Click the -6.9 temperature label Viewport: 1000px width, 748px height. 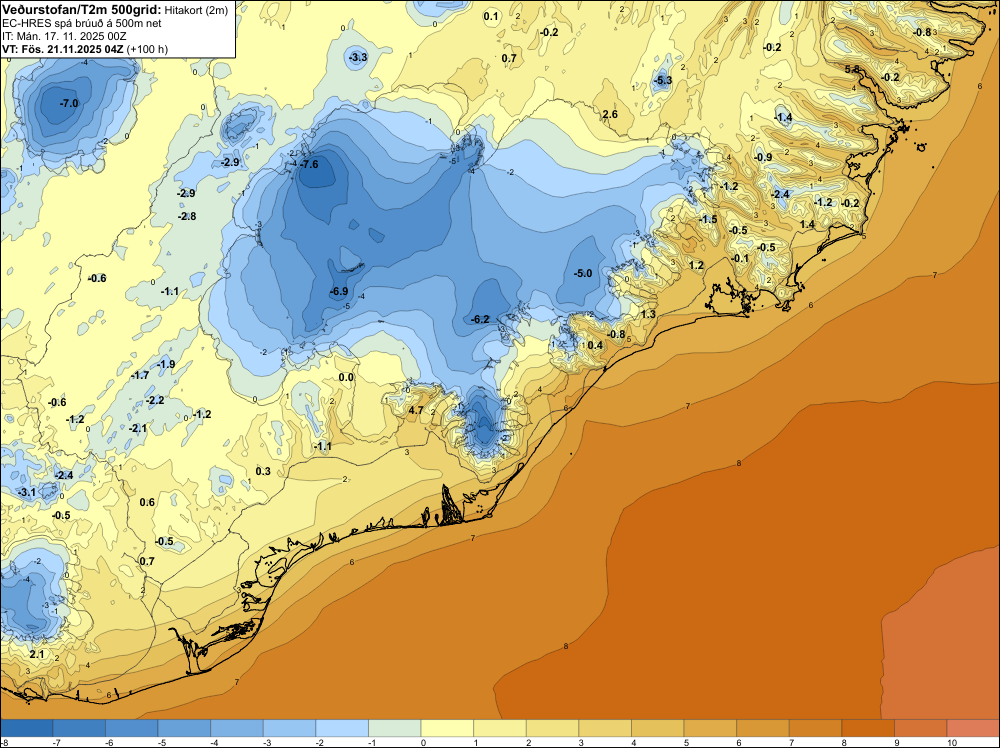coord(339,291)
